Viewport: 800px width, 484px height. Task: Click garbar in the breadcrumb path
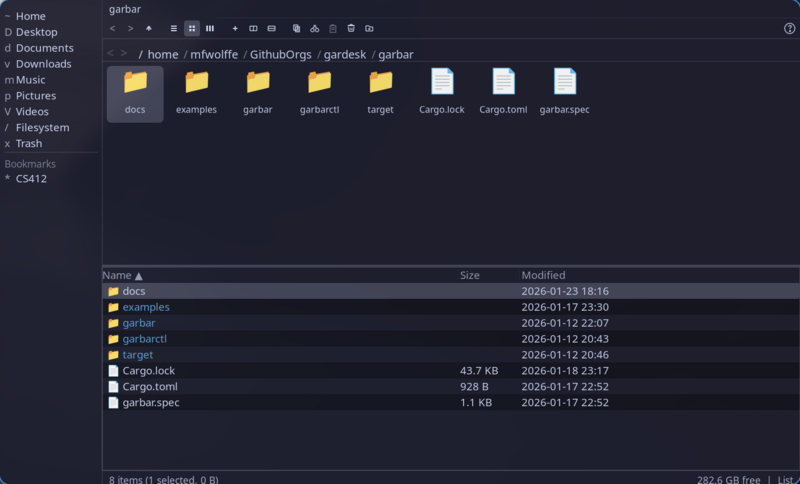point(396,55)
